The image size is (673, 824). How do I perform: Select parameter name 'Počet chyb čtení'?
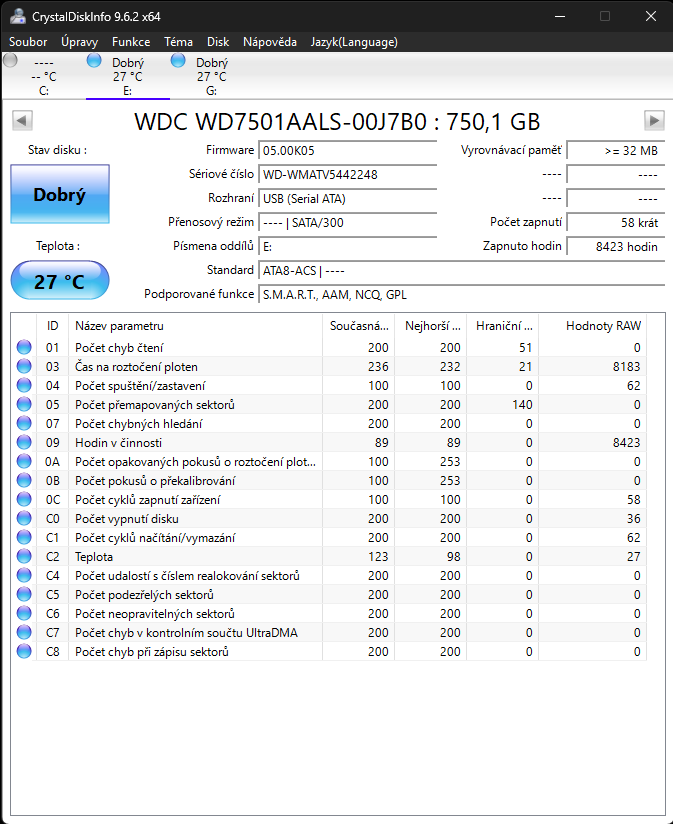(x=119, y=348)
